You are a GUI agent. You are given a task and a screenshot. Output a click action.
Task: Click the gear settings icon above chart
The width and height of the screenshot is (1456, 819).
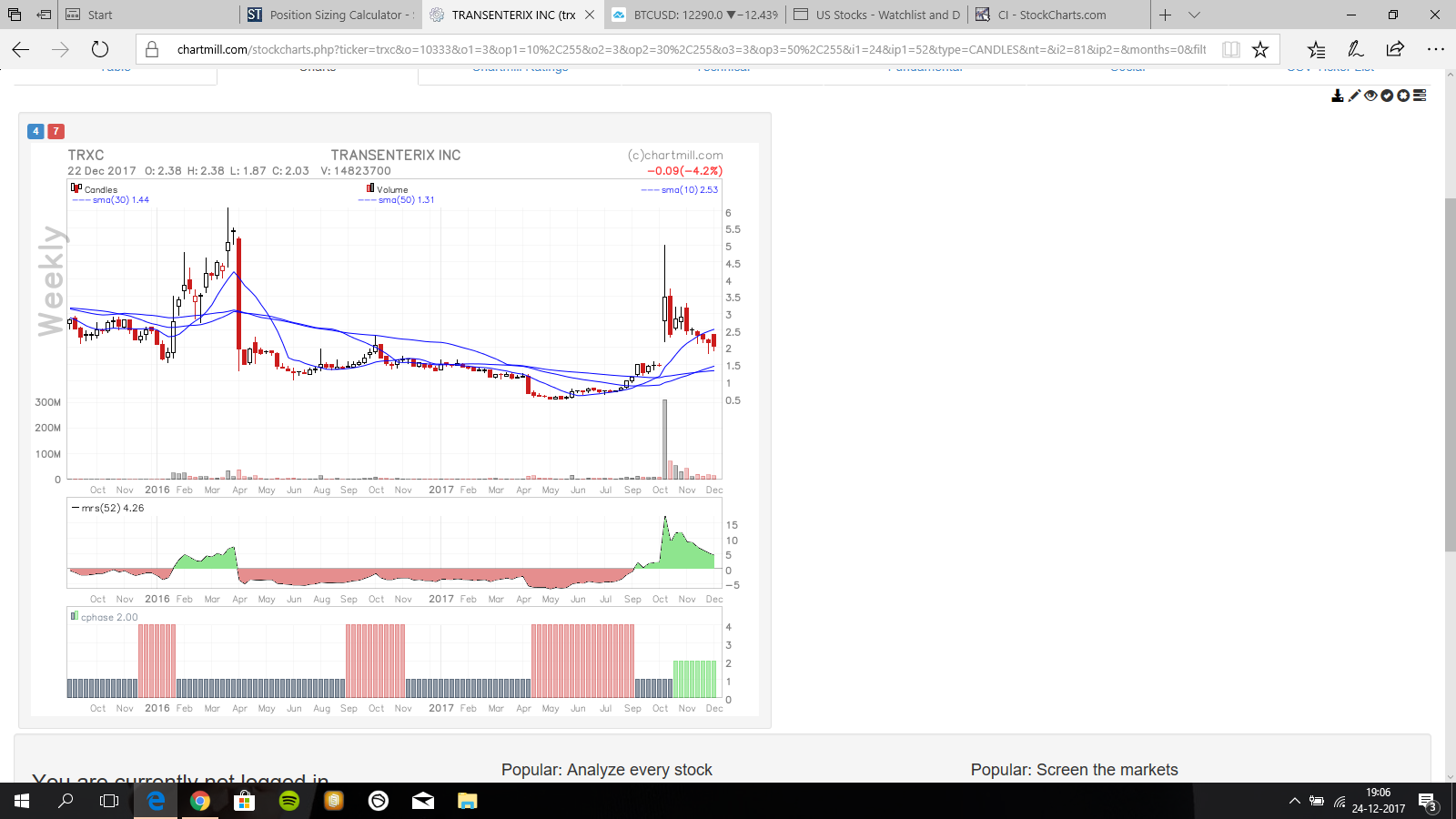[1403, 96]
